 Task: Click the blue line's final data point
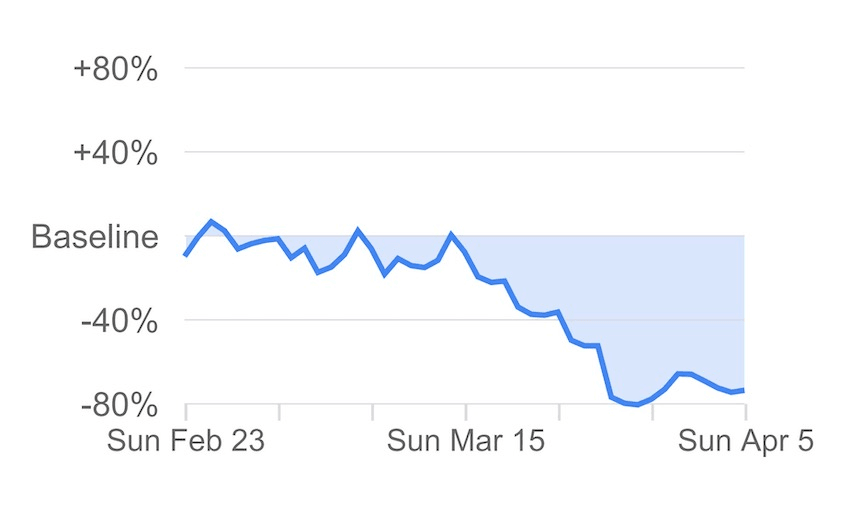745,390
